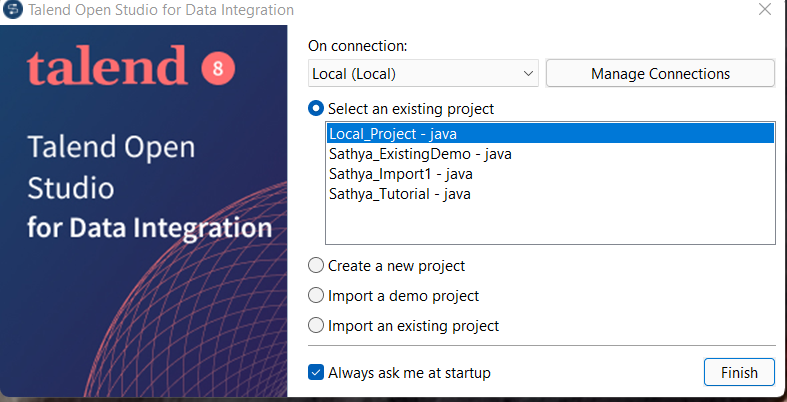Click the Manage Connections button
This screenshot has height=402, width=787.
660,74
